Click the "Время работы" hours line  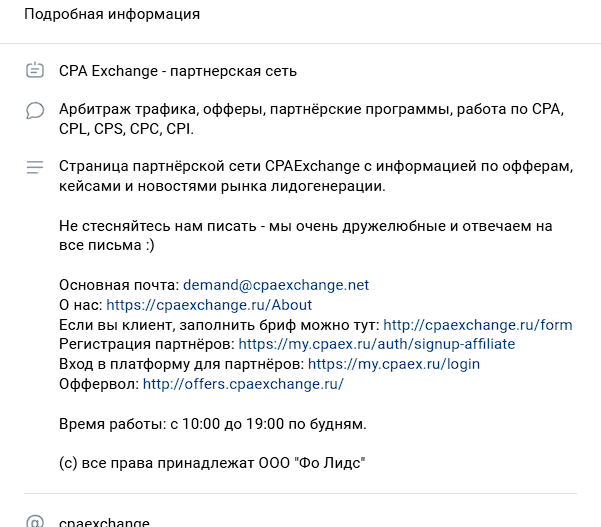click(213, 424)
